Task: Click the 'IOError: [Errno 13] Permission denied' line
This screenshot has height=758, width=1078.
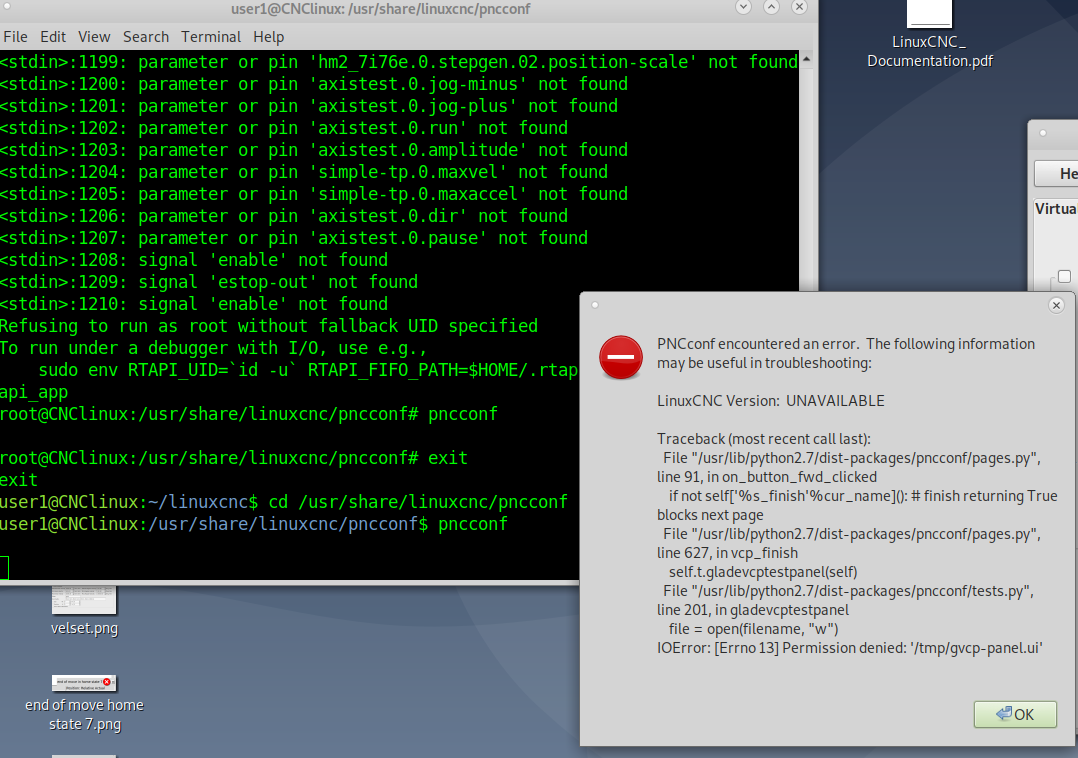Action: [850, 648]
